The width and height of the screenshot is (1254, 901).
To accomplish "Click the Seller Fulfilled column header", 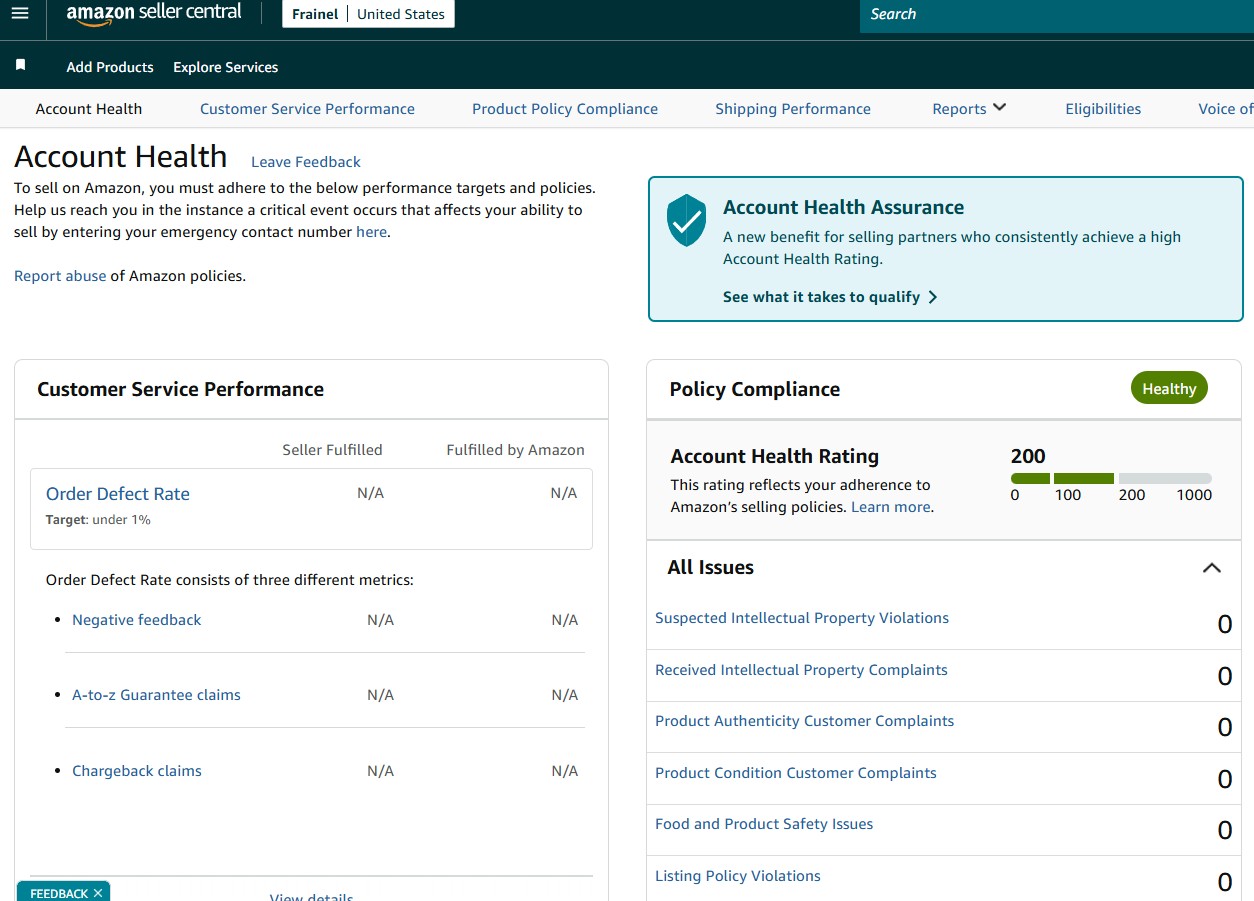I will click(332, 450).
